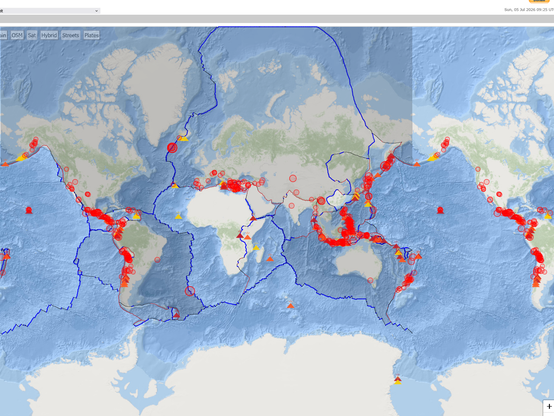The width and height of the screenshot is (554, 416).
Task: Select the quake circle in southern Australia
Action: click(370, 280)
